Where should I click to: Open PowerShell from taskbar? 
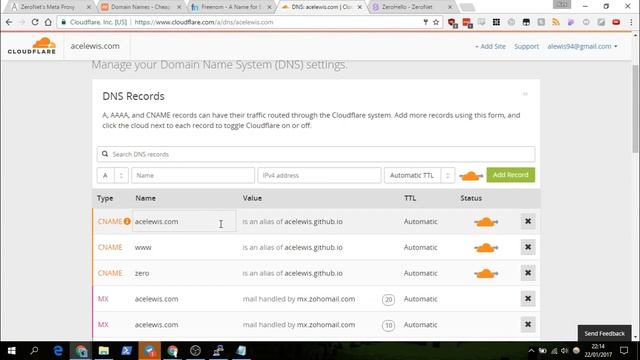(127, 350)
